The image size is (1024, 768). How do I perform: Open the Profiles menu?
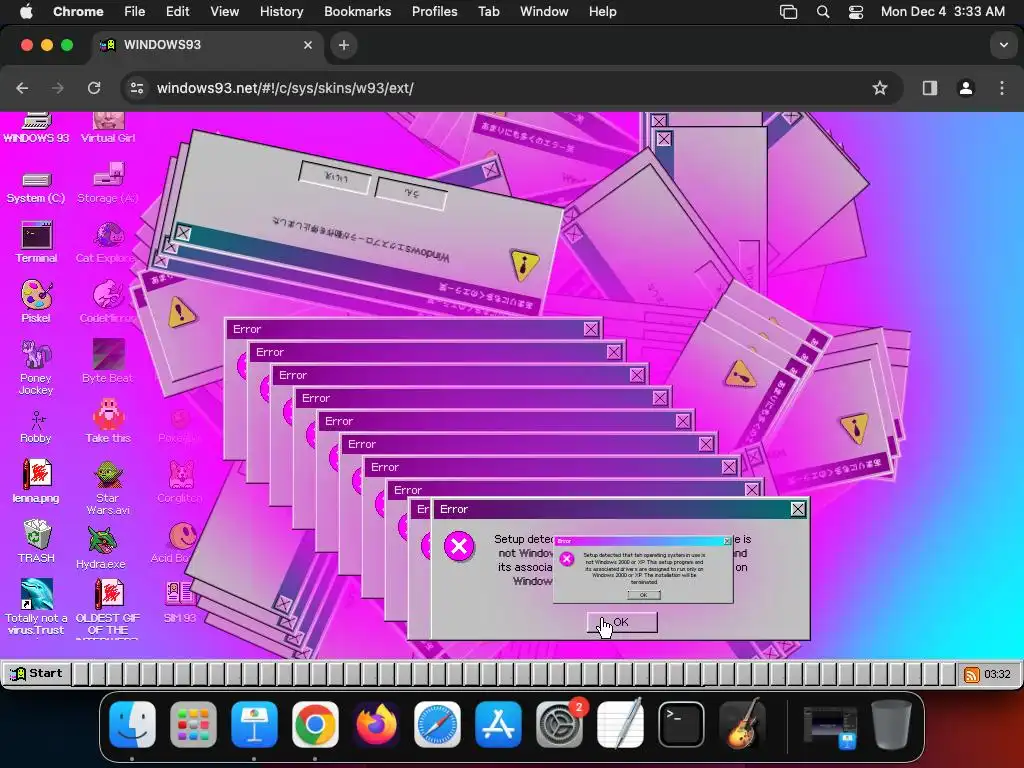pyautogui.click(x=434, y=12)
